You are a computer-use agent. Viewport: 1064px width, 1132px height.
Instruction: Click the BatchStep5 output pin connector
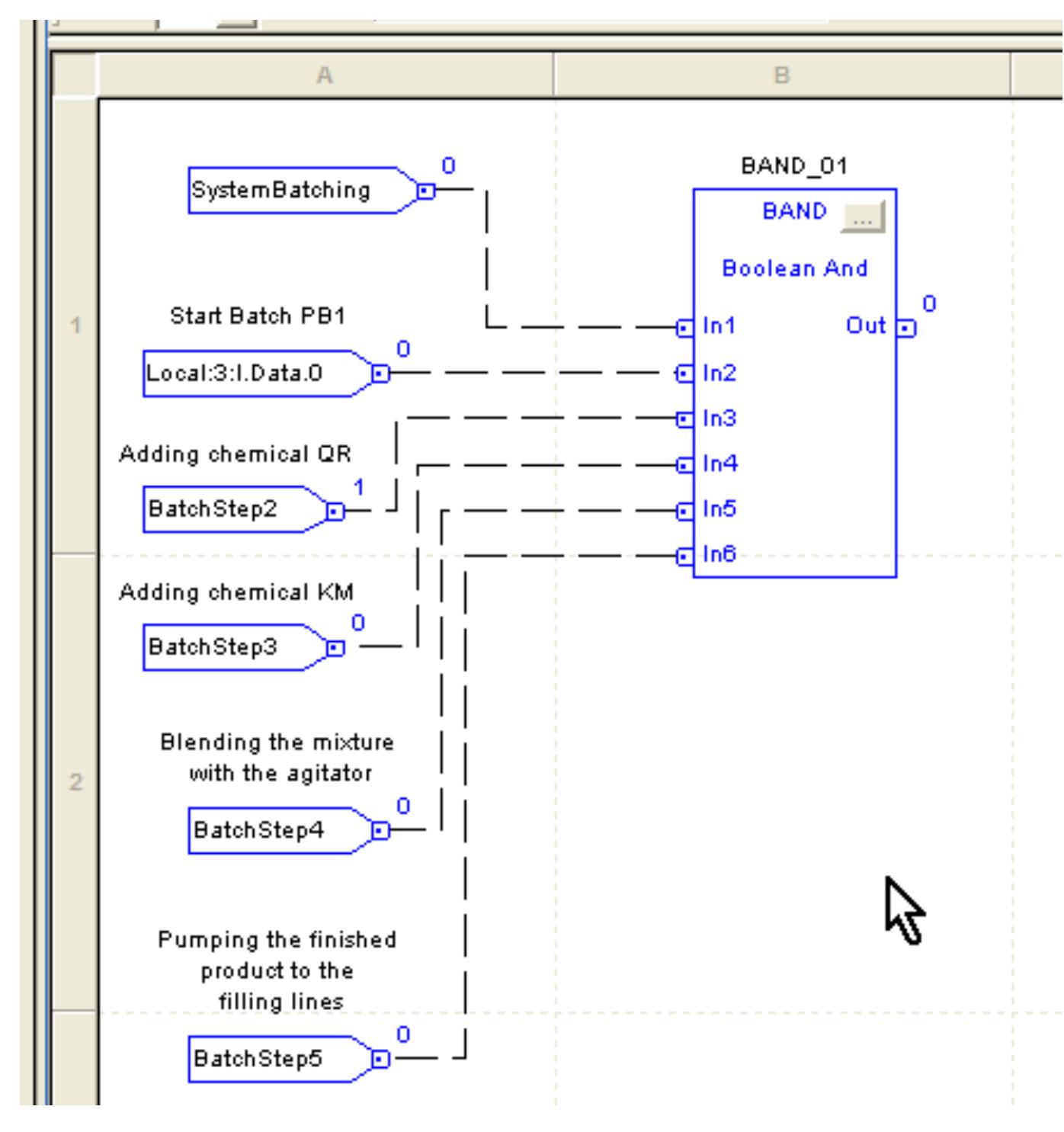[380, 1060]
